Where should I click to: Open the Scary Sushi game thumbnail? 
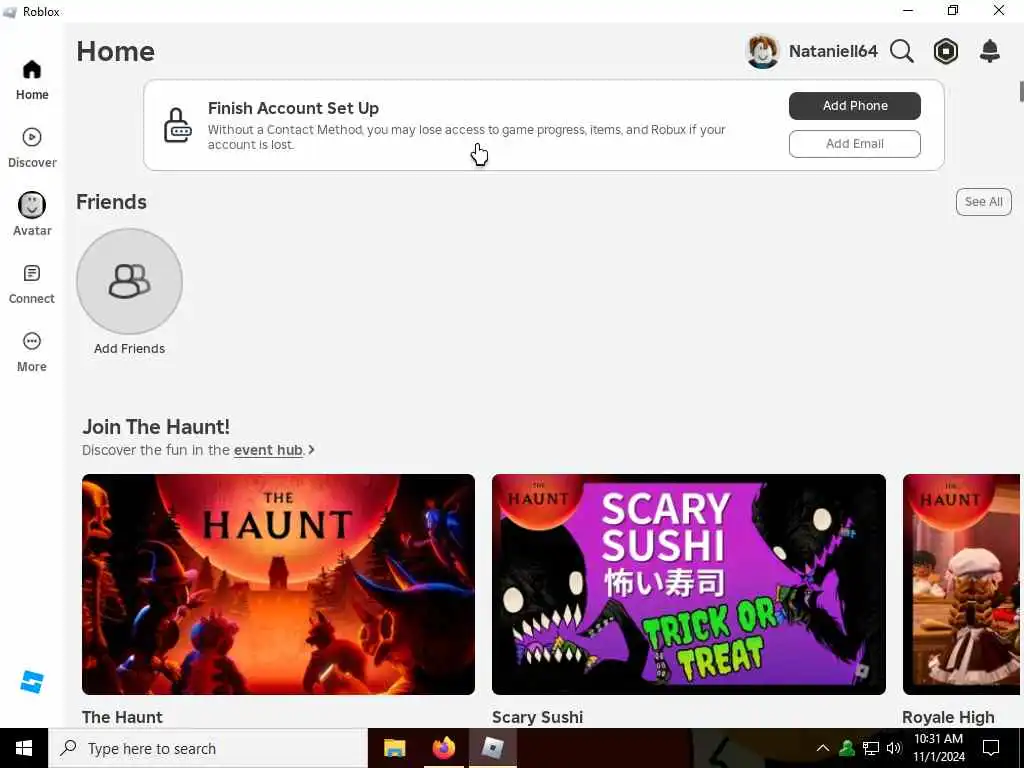pyautogui.click(x=688, y=584)
